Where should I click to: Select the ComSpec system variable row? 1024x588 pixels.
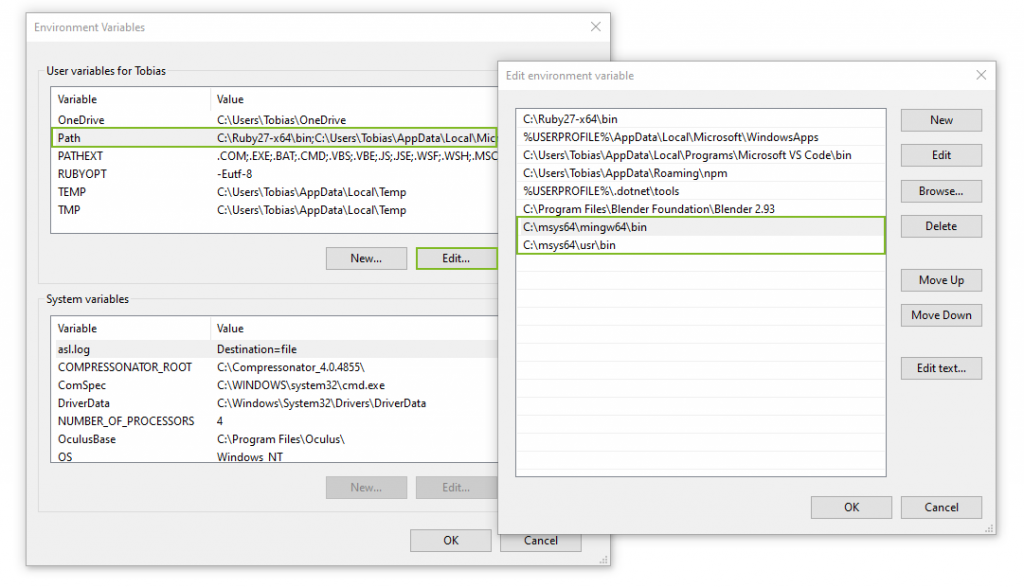pos(274,385)
